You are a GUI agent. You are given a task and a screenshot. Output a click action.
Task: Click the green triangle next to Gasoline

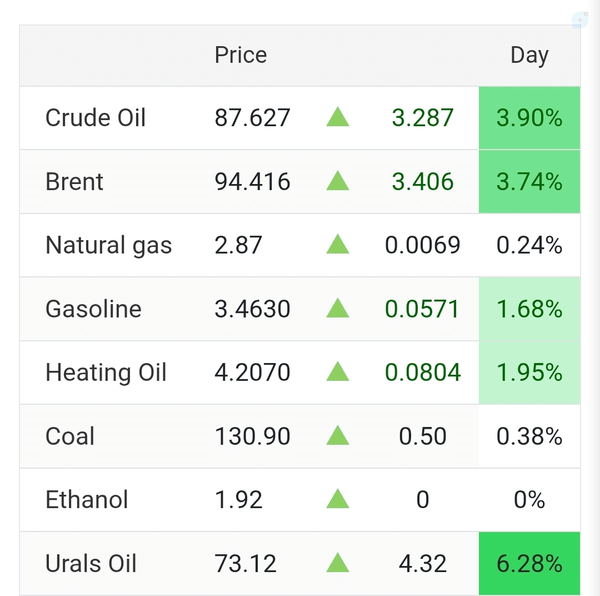point(338,308)
